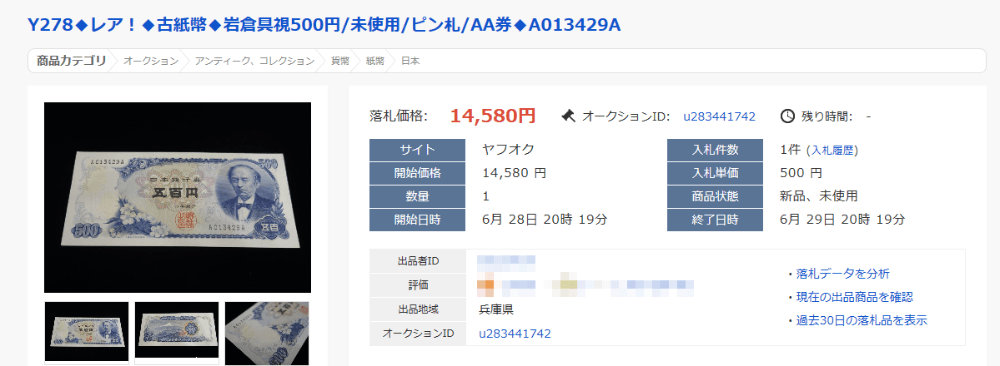Open auction ID link next to gavel
The width and height of the screenshot is (1000, 366).
click(x=719, y=117)
